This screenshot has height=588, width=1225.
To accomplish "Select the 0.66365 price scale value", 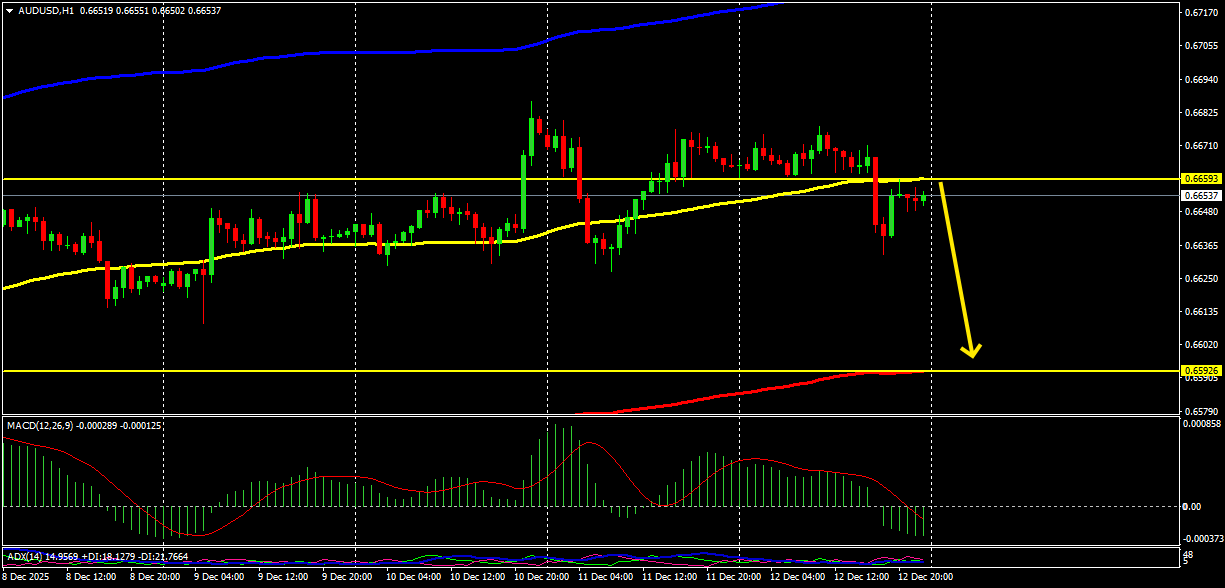I will click(1199, 245).
